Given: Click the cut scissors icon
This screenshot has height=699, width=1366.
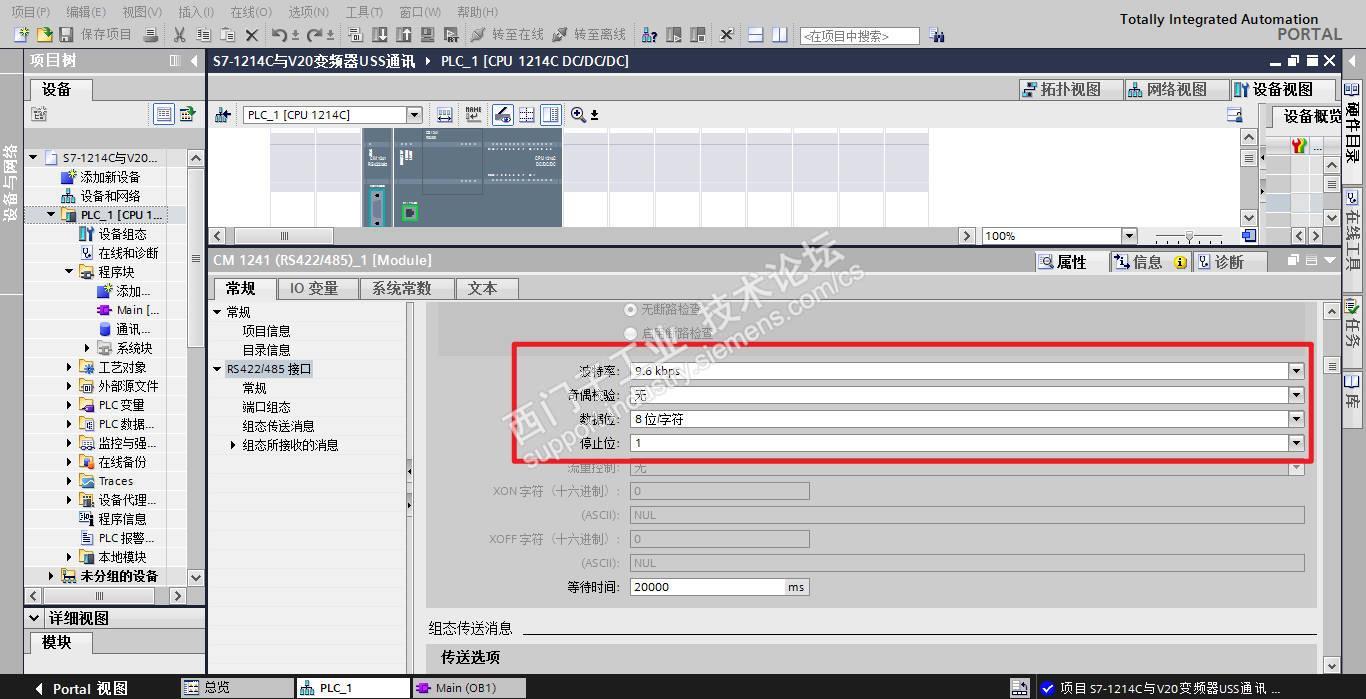Looking at the screenshot, I should [x=179, y=35].
